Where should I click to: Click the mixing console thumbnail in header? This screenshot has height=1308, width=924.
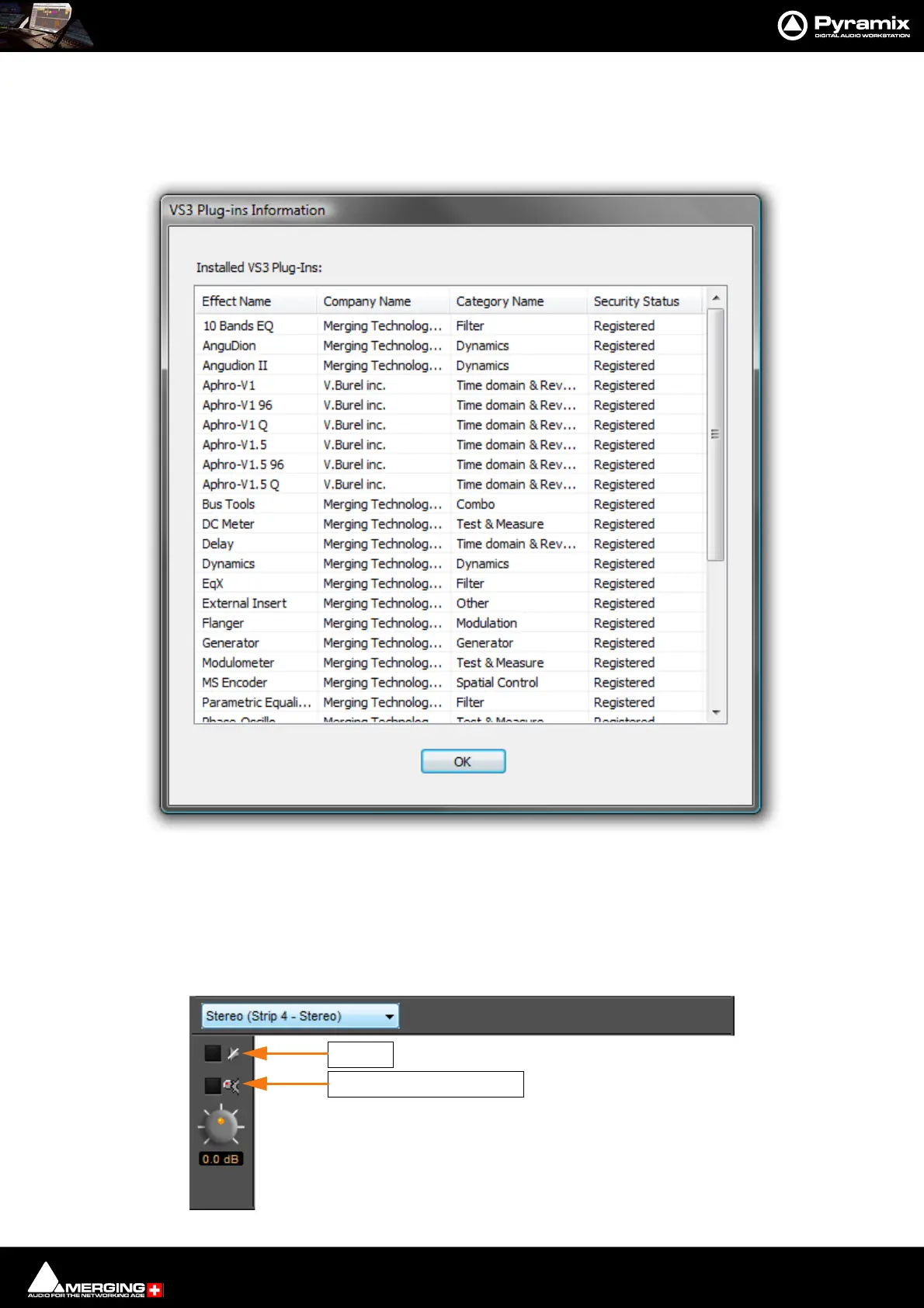(46, 26)
